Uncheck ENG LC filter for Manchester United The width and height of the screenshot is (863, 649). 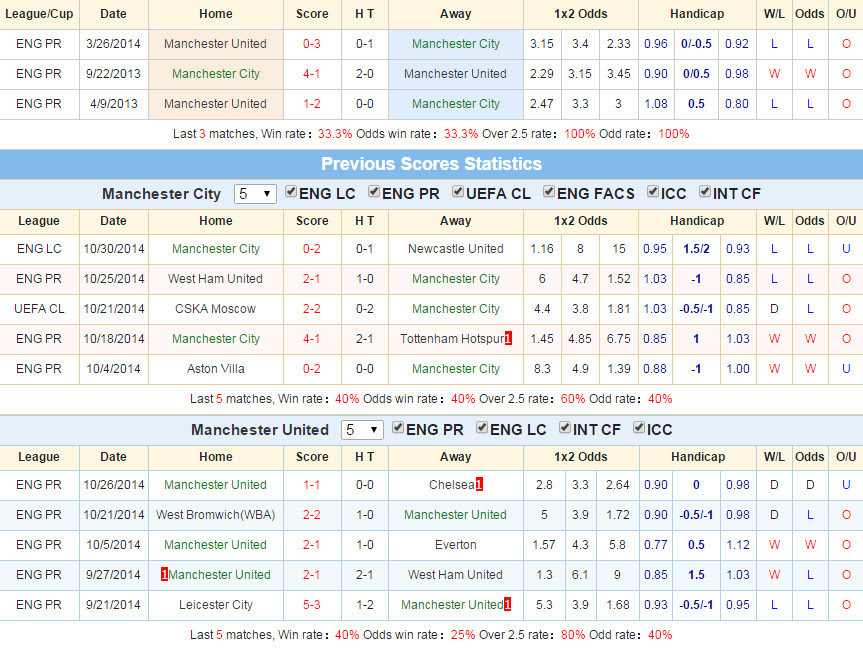pyautogui.click(x=482, y=428)
